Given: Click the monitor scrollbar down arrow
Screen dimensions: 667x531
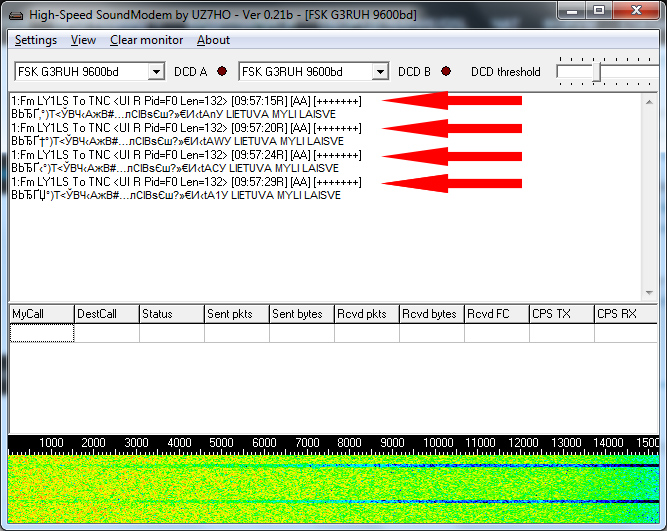Looking at the screenshot, I should coord(649,293).
